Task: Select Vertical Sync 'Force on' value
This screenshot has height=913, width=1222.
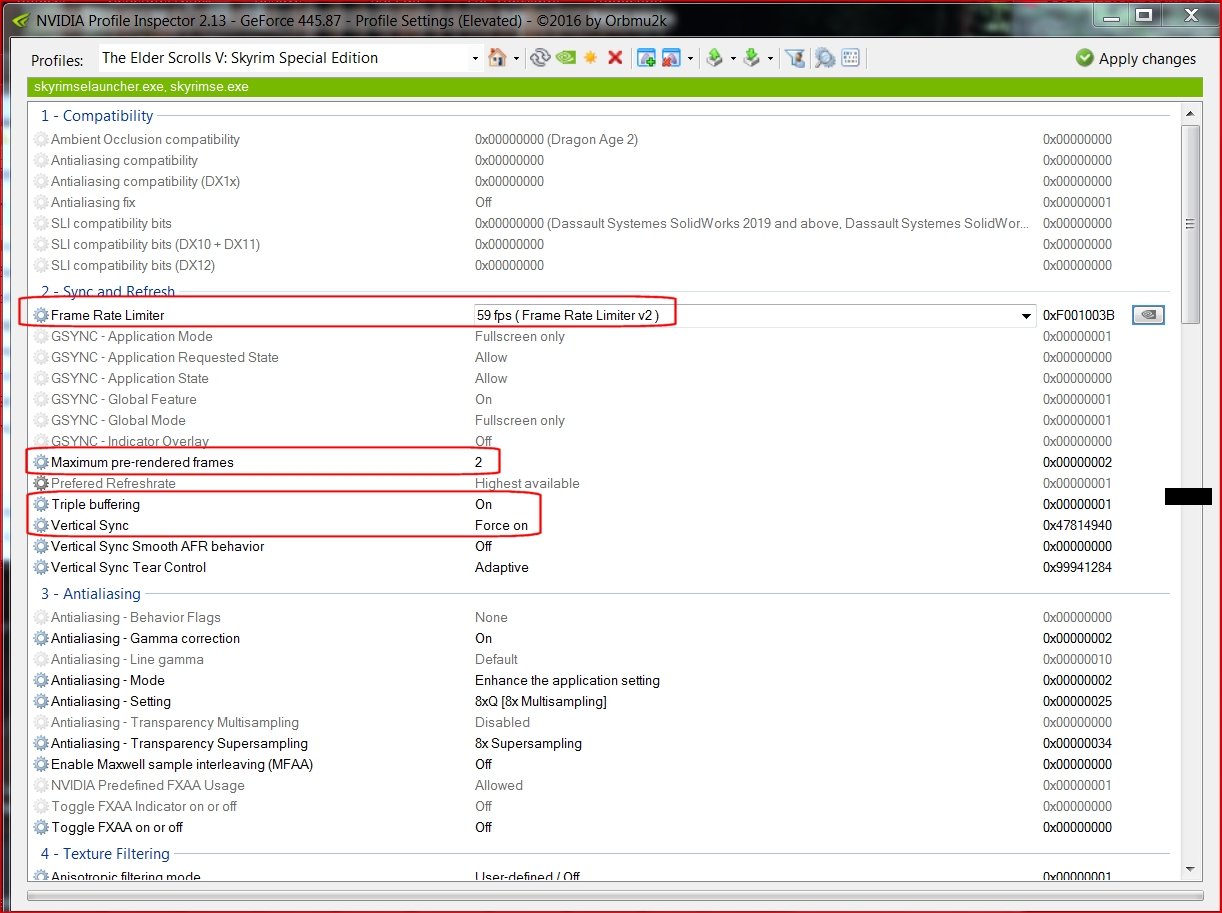Action: tap(501, 525)
